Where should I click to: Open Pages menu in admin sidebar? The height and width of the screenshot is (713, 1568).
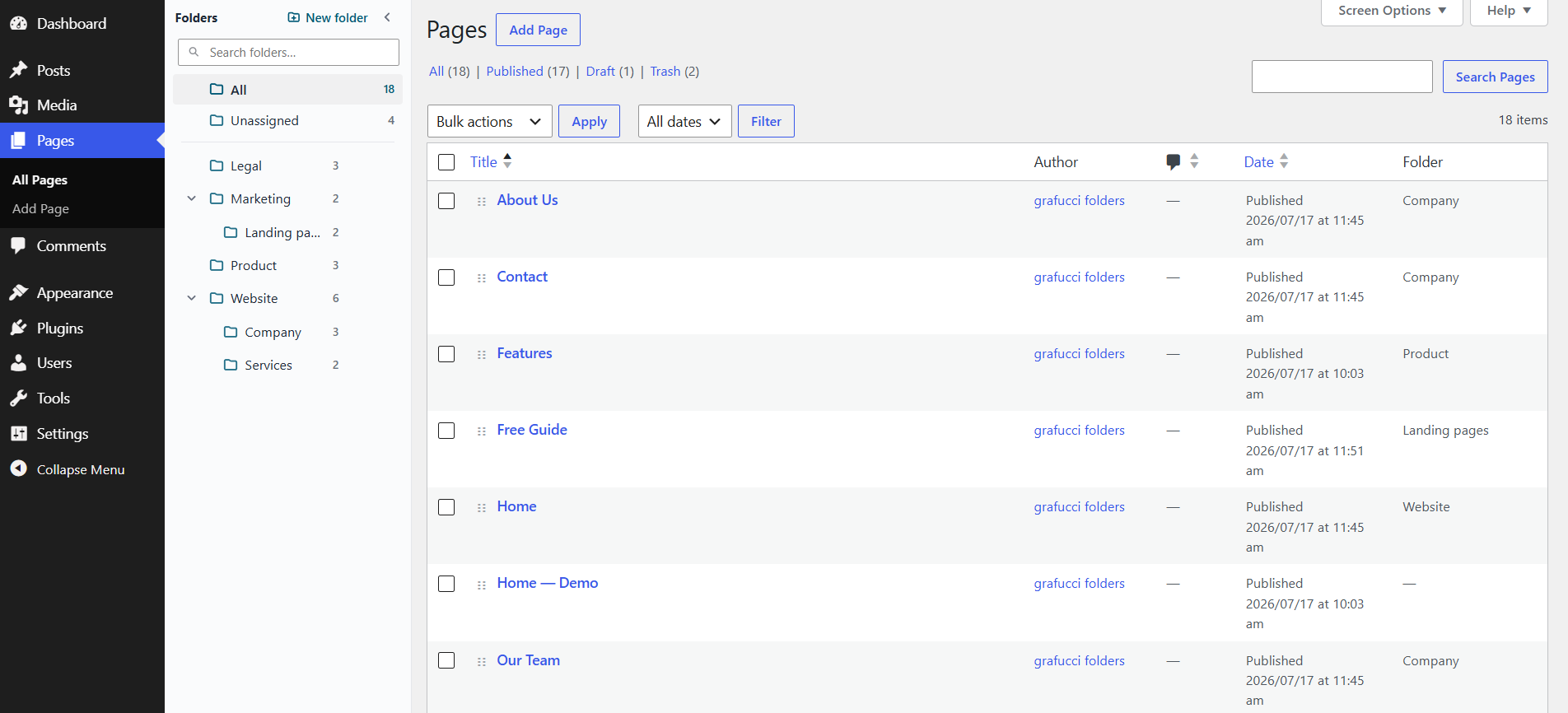pos(82,141)
